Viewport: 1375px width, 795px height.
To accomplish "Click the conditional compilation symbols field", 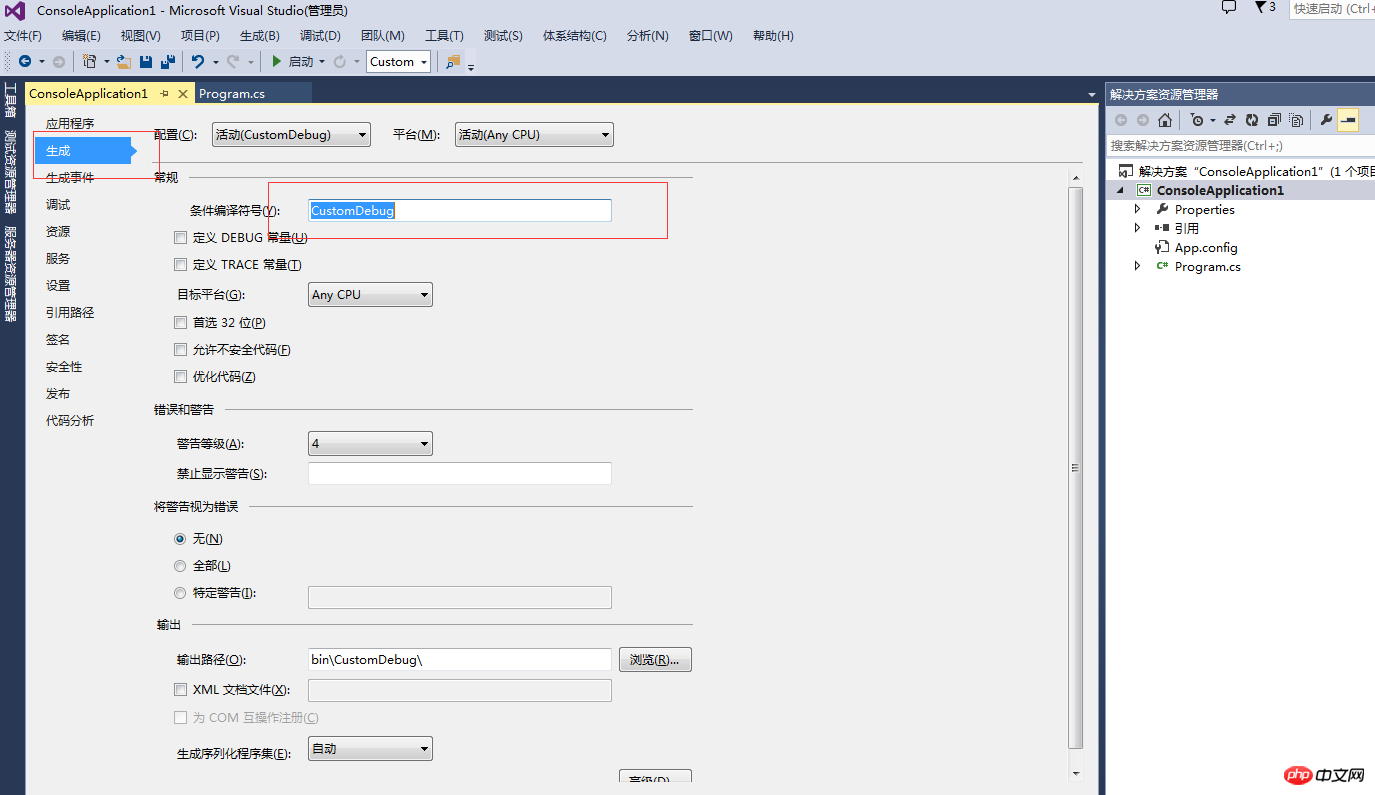I will (x=460, y=211).
